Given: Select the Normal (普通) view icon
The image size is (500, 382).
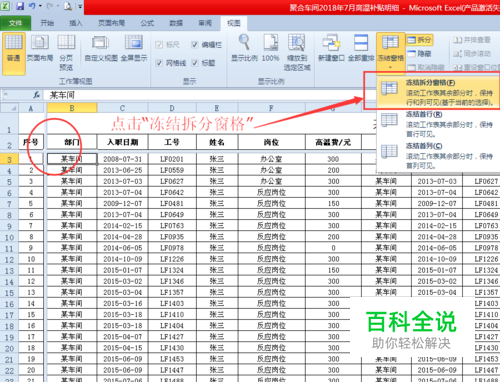Looking at the screenshot, I should coord(14,53).
